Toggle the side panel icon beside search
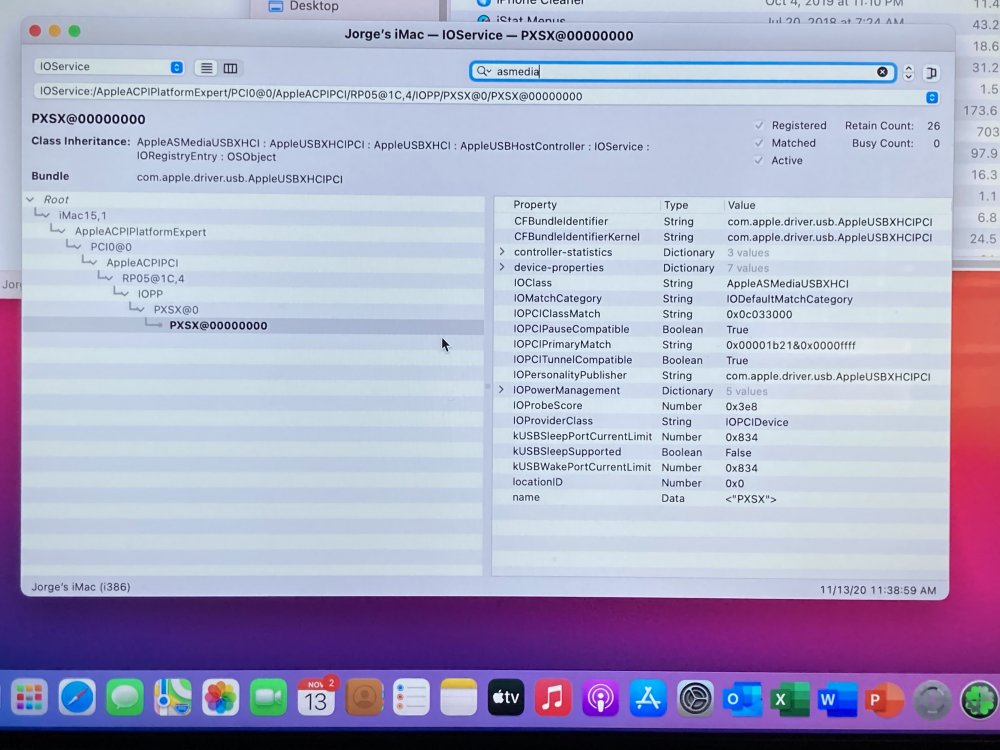 click(931, 73)
